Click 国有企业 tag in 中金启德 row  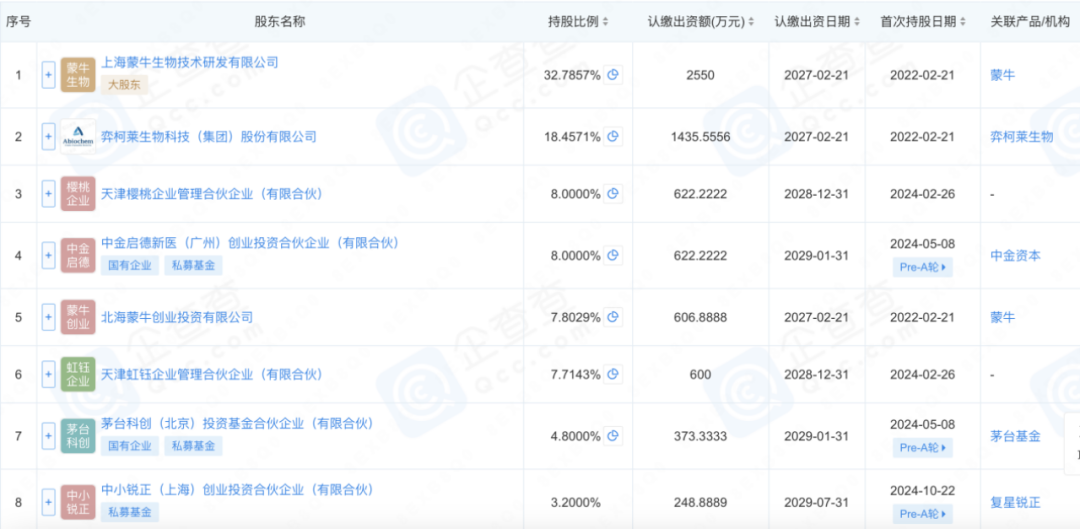pos(130,265)
